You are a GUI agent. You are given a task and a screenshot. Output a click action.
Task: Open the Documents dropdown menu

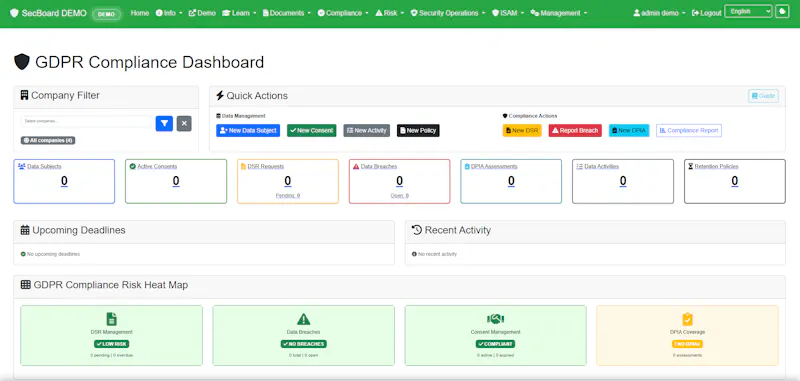286,13
